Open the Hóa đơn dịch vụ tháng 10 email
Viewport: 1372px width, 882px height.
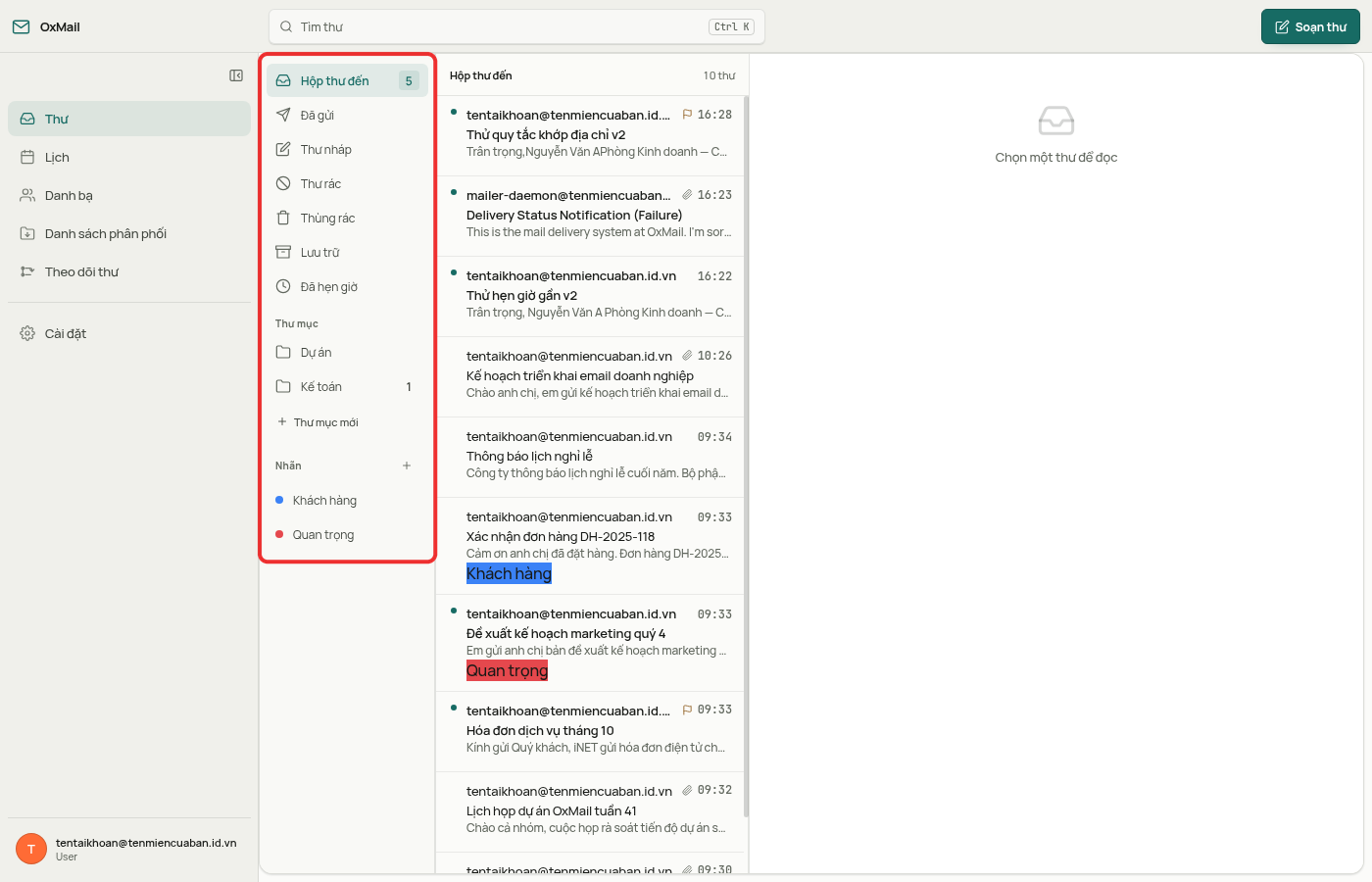pos(591,731)
